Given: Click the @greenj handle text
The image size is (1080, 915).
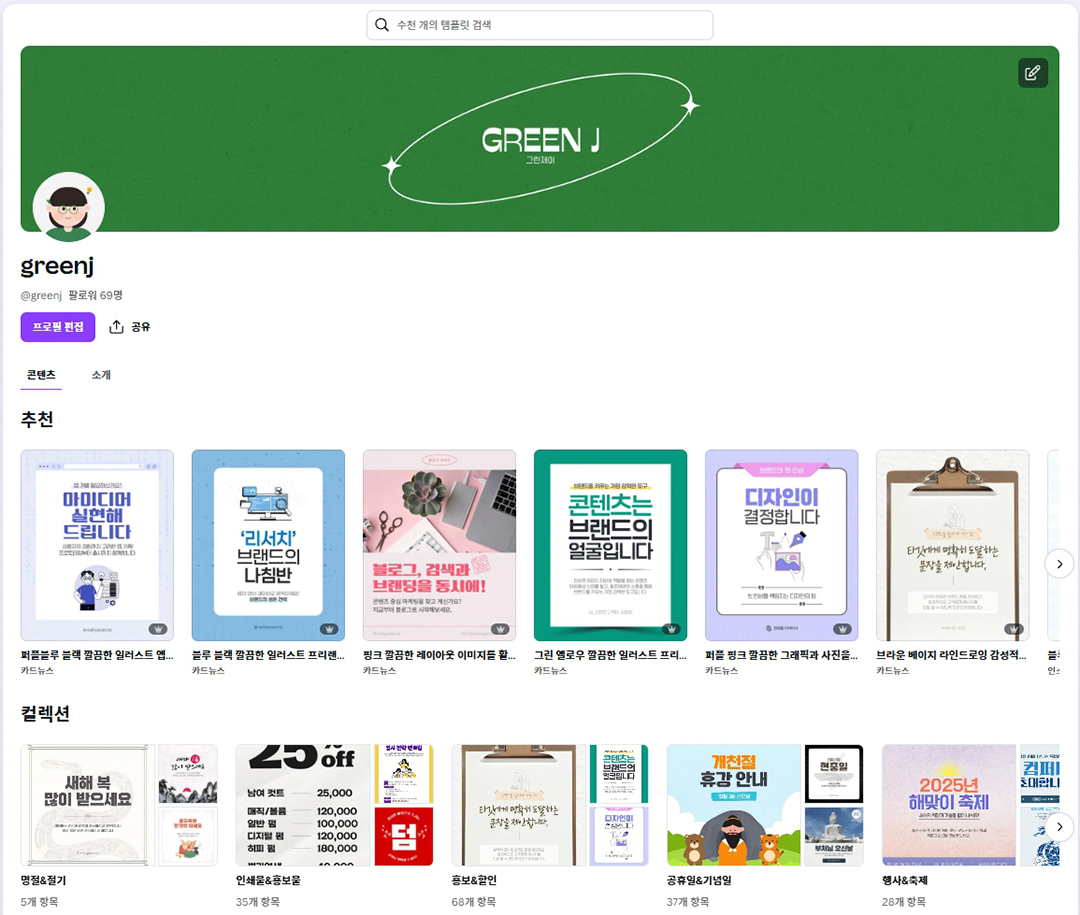Looking at the screenshot, I should 41,295.
